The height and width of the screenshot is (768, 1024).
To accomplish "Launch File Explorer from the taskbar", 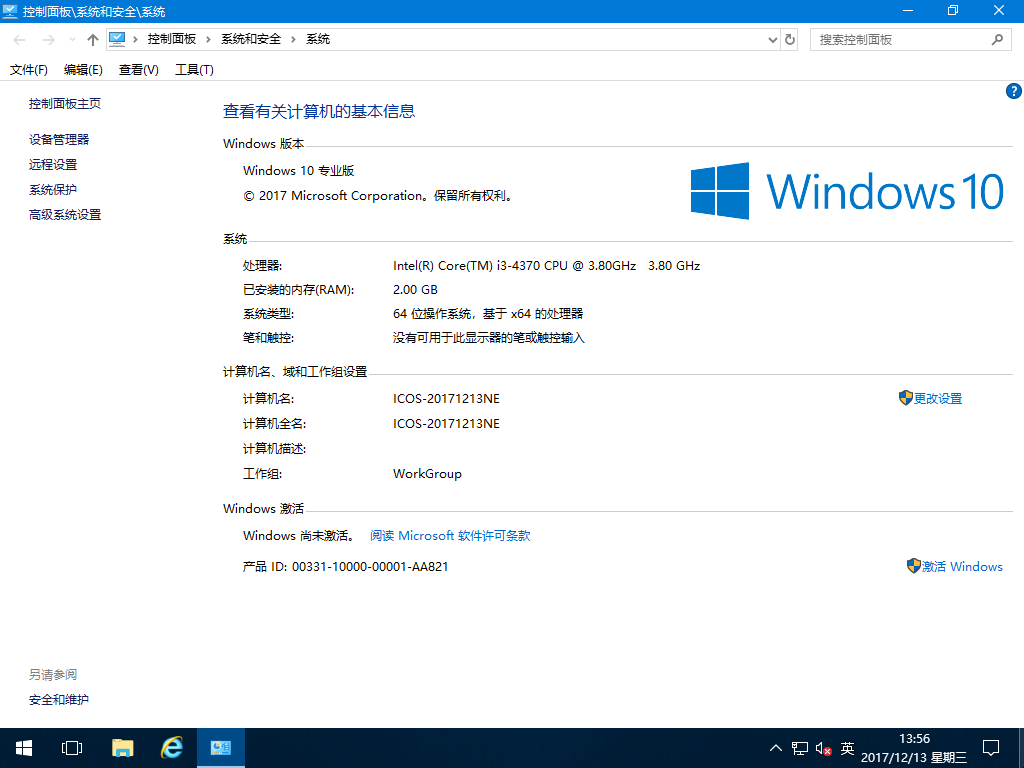I will 122,748.
